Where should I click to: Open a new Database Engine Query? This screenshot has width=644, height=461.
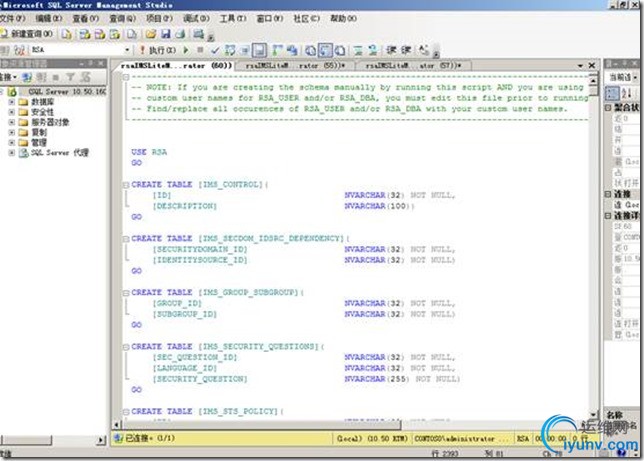pyautogui.click(x=67, y=34)
